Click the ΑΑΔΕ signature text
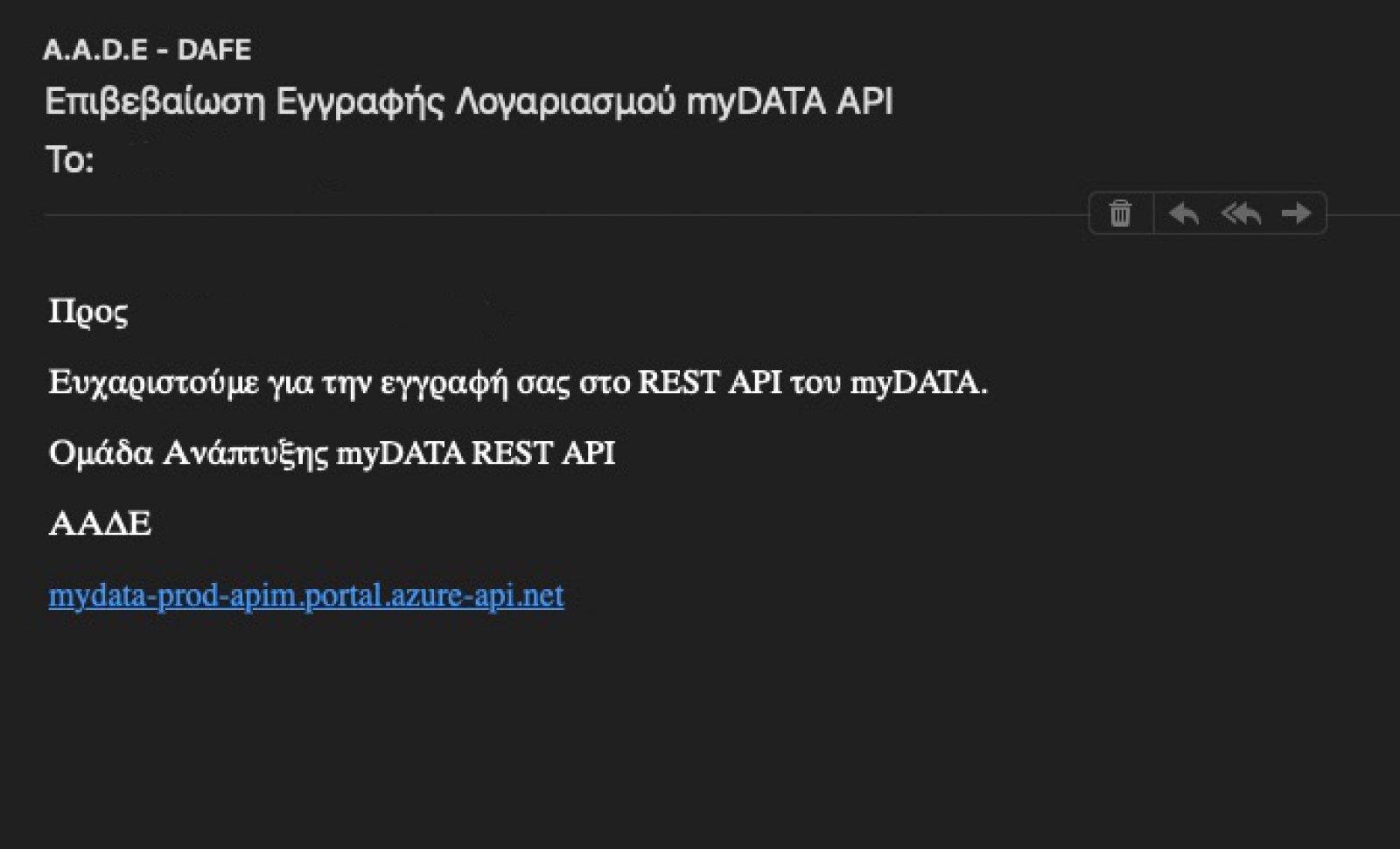1400x849 pixels. (100, 523)
